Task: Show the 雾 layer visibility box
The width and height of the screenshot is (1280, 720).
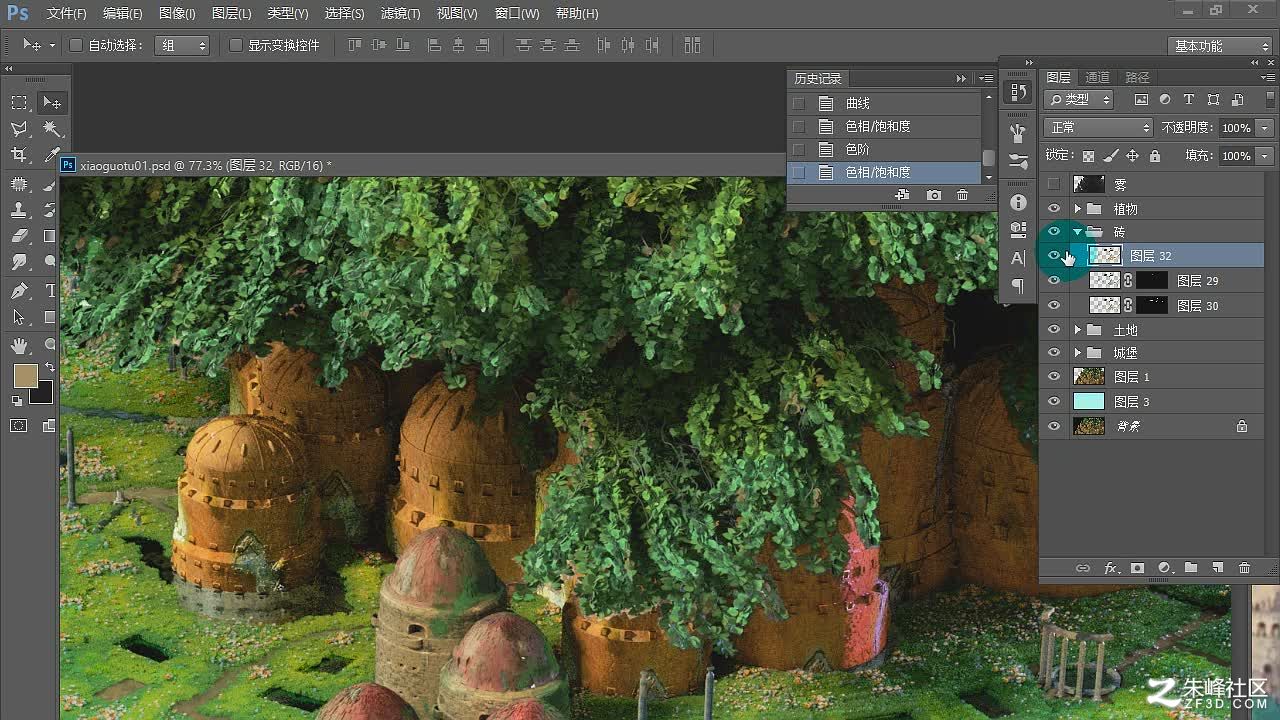Action: click(1053, 184)
